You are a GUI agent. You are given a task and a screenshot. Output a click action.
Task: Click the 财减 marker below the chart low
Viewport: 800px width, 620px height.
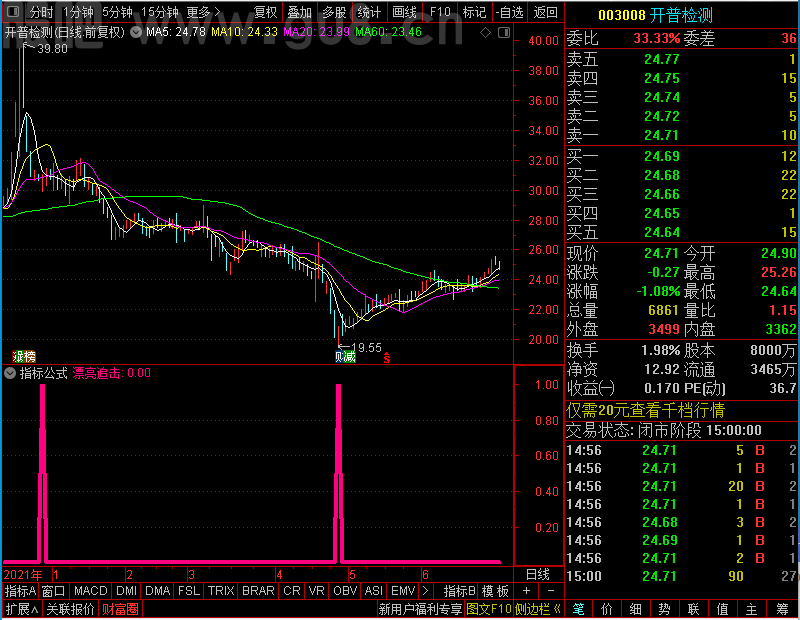click(x=345, y=357)
